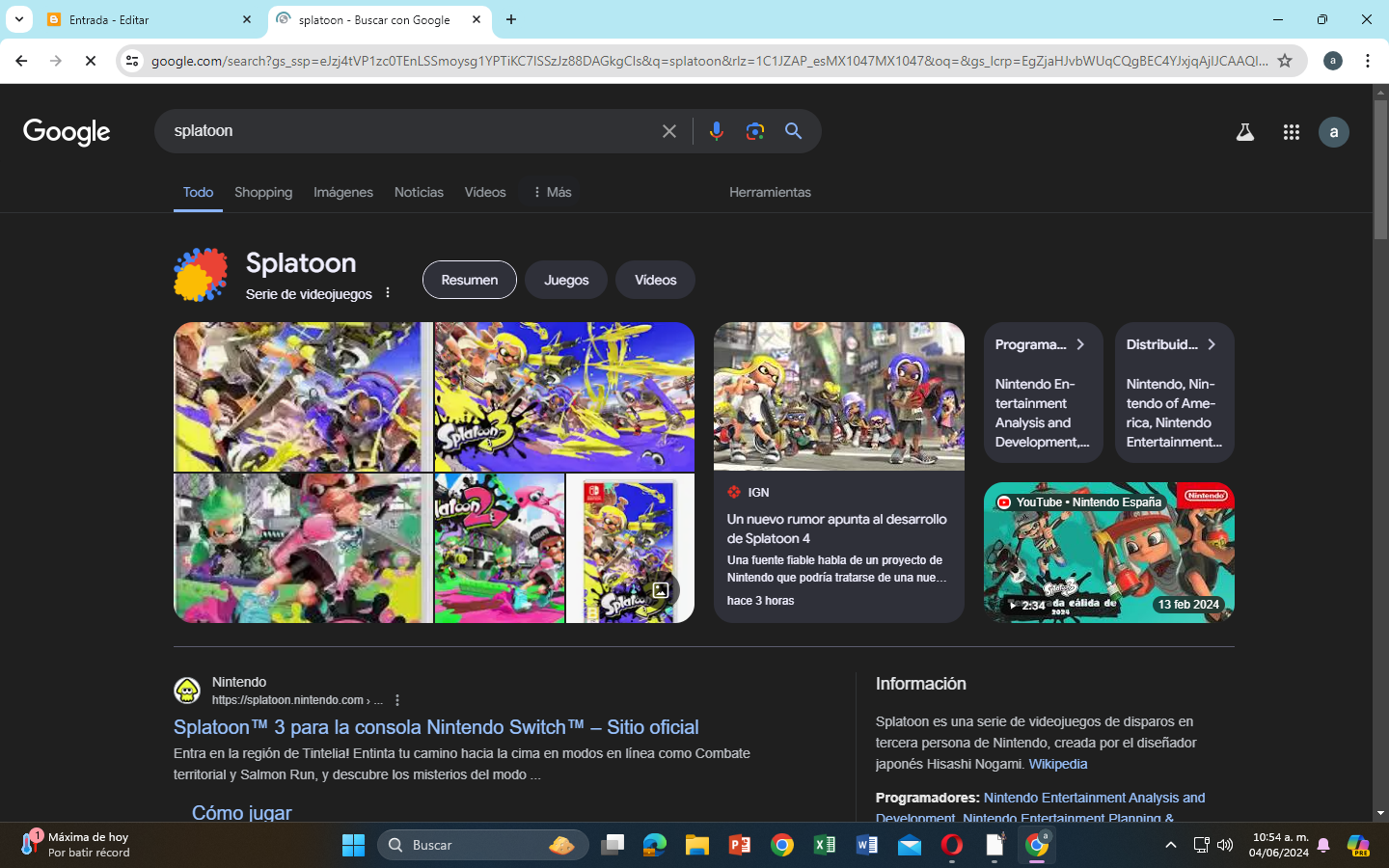This screenshot has width=1389, height=868.
Task: Click the magnifier search button
Action: [793, 131]
